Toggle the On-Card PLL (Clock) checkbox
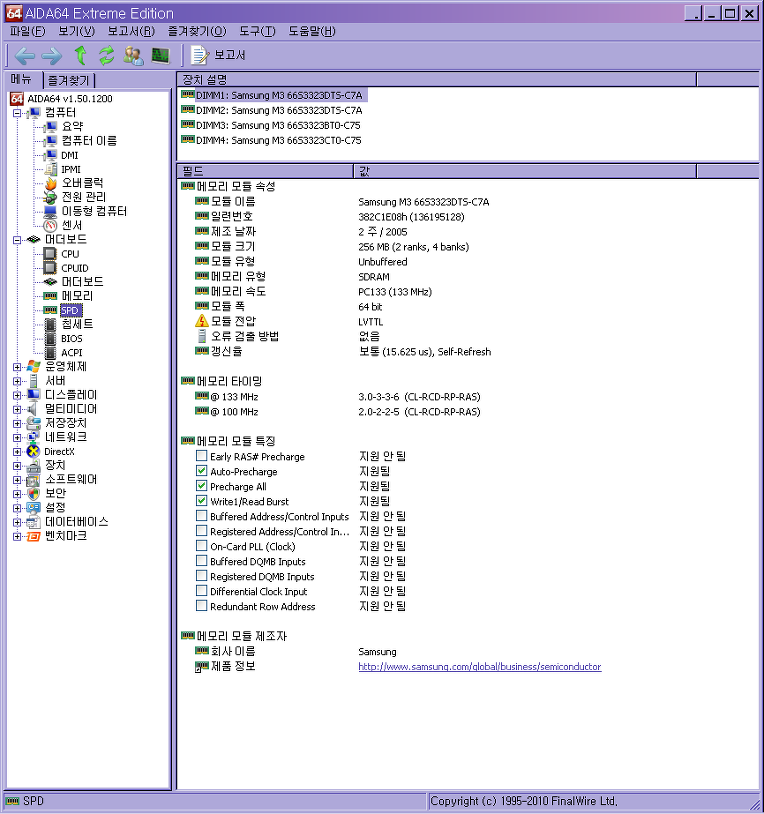The height and width of the screenshot is (814, 764). [x=201, y=546]
